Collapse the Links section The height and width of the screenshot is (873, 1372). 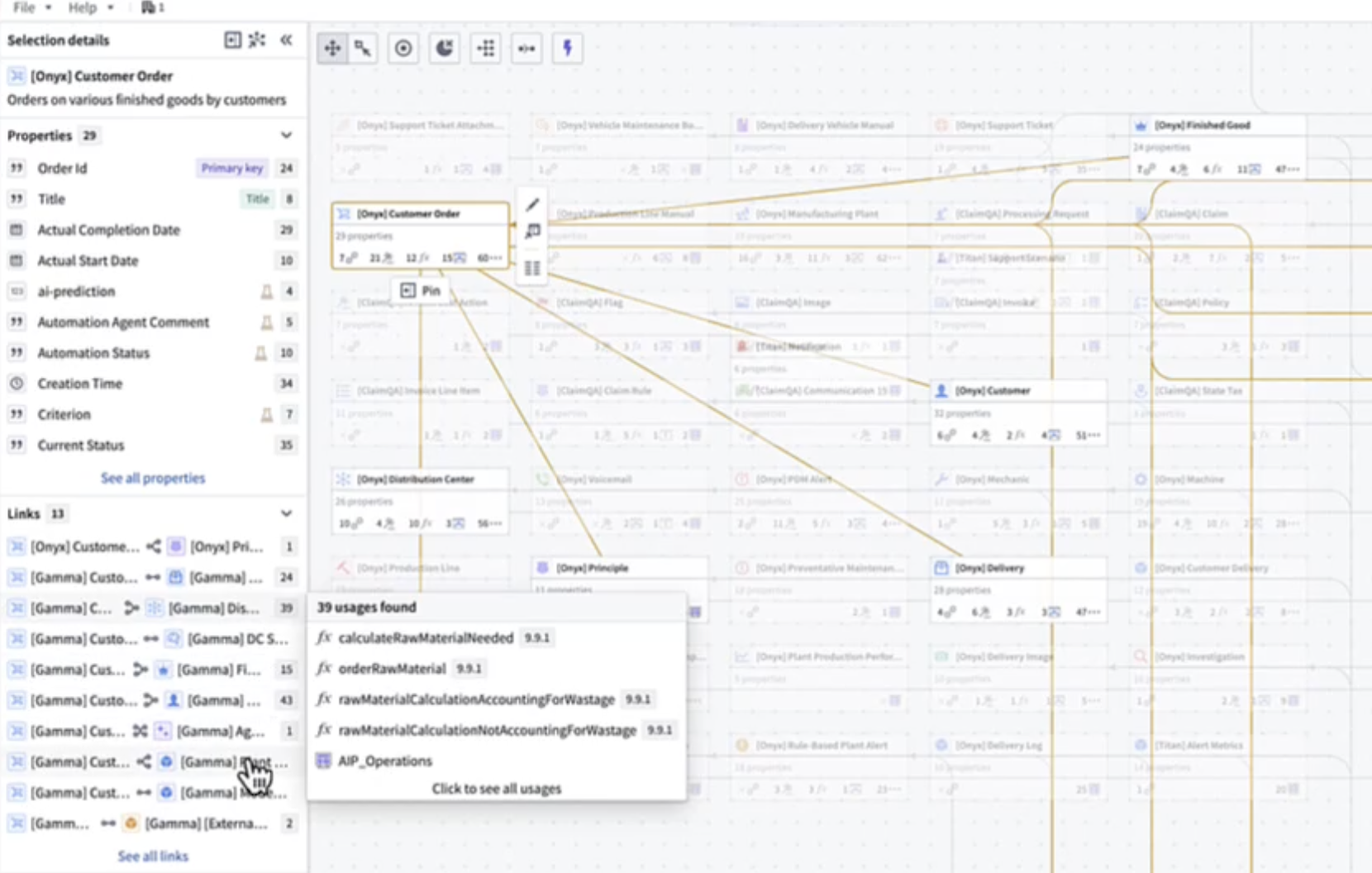tap(287, 513)
